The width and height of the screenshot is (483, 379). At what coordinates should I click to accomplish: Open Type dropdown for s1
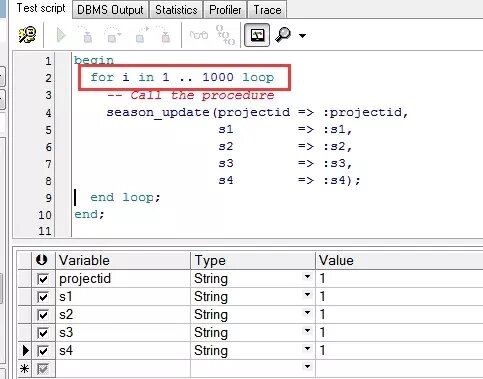tap(307, 295)
